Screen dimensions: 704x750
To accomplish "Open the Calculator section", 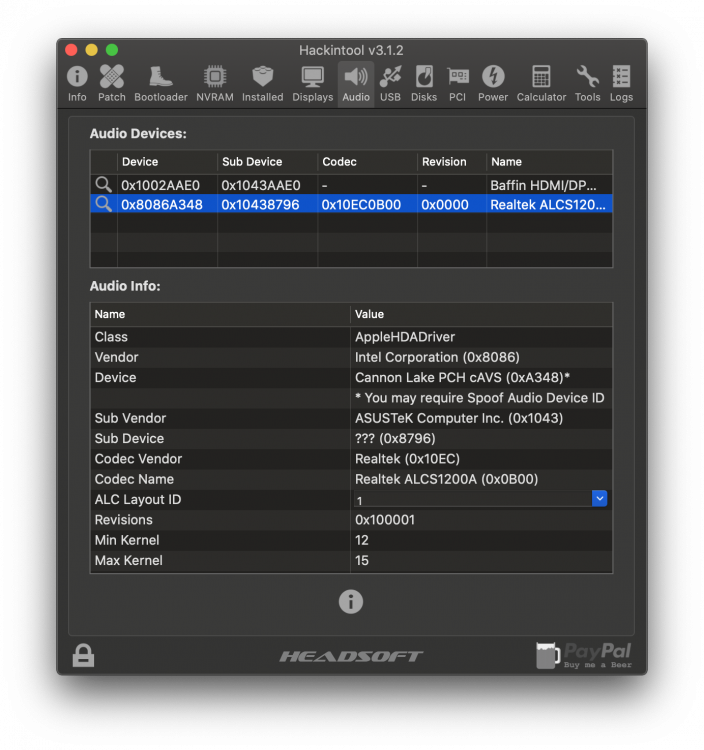I will point(541,84).
